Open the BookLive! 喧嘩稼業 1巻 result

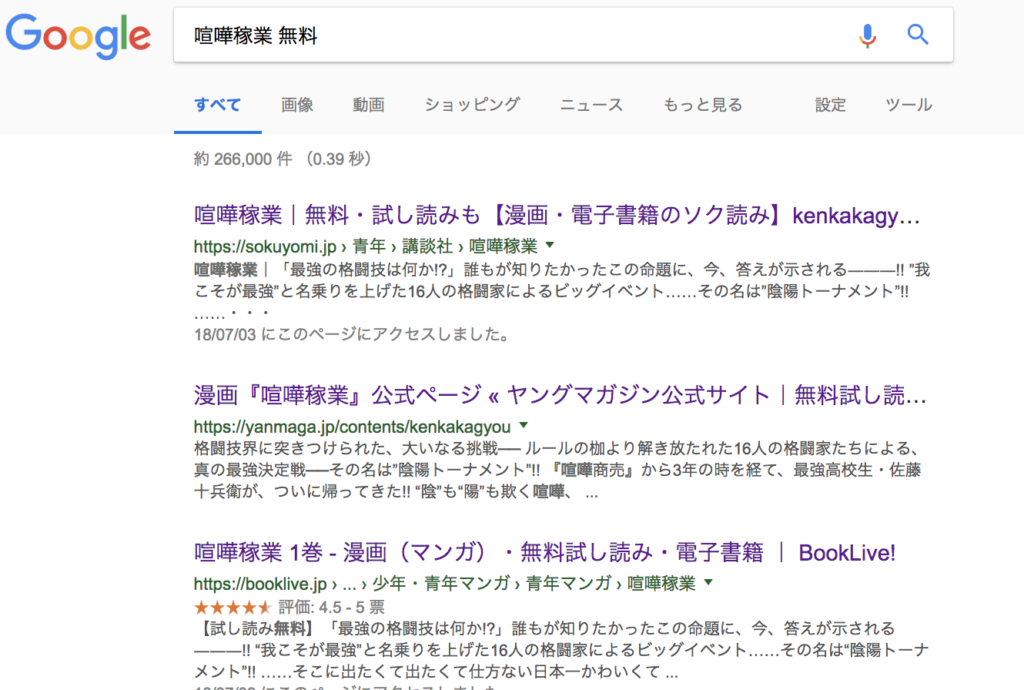545,552
